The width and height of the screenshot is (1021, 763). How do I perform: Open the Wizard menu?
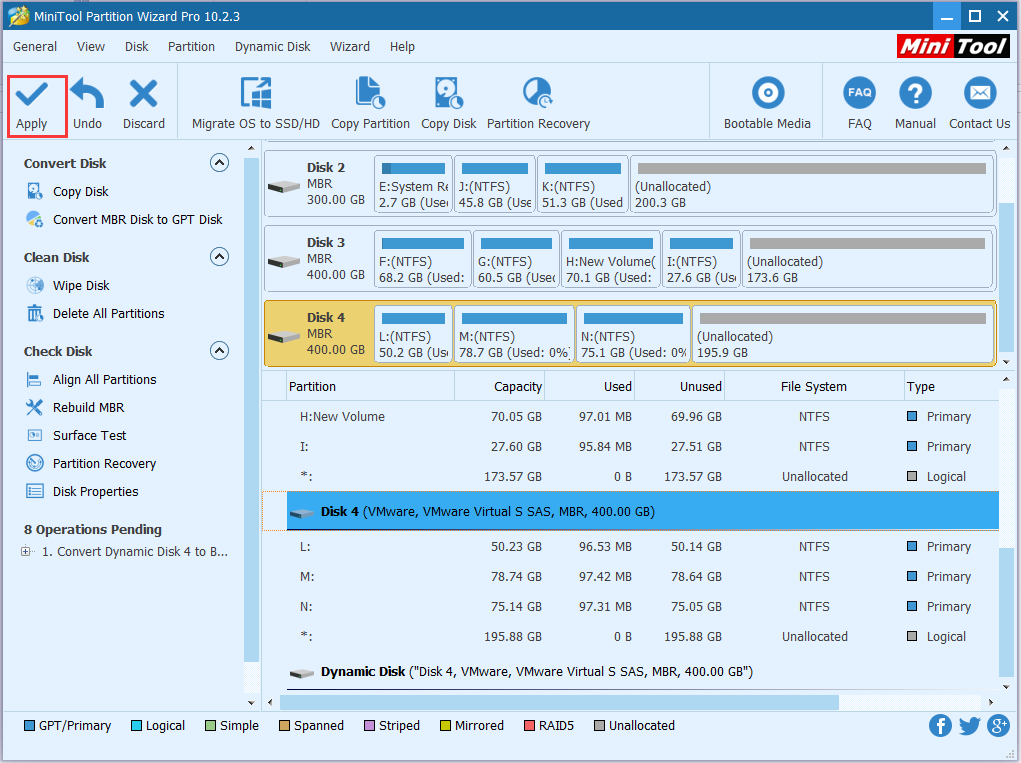[350, 46]
